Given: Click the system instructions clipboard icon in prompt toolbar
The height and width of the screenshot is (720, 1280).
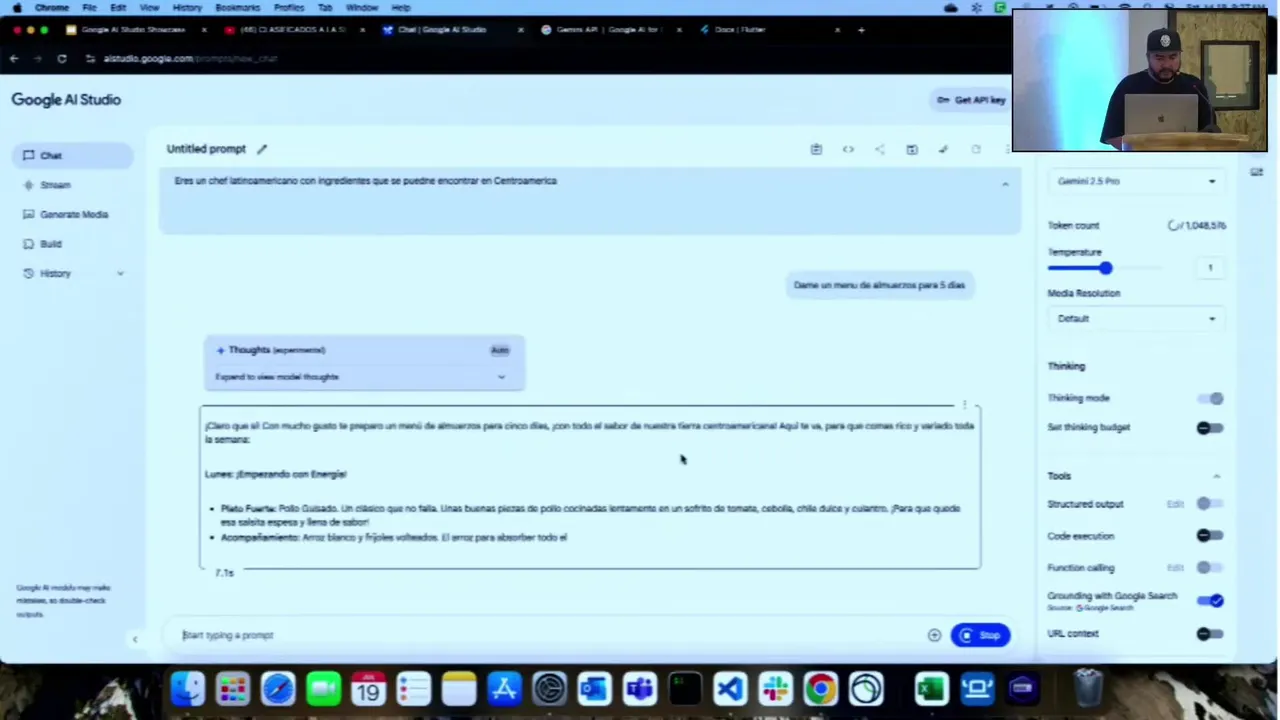Looking at the screenshot, I should tap(816, 149).
